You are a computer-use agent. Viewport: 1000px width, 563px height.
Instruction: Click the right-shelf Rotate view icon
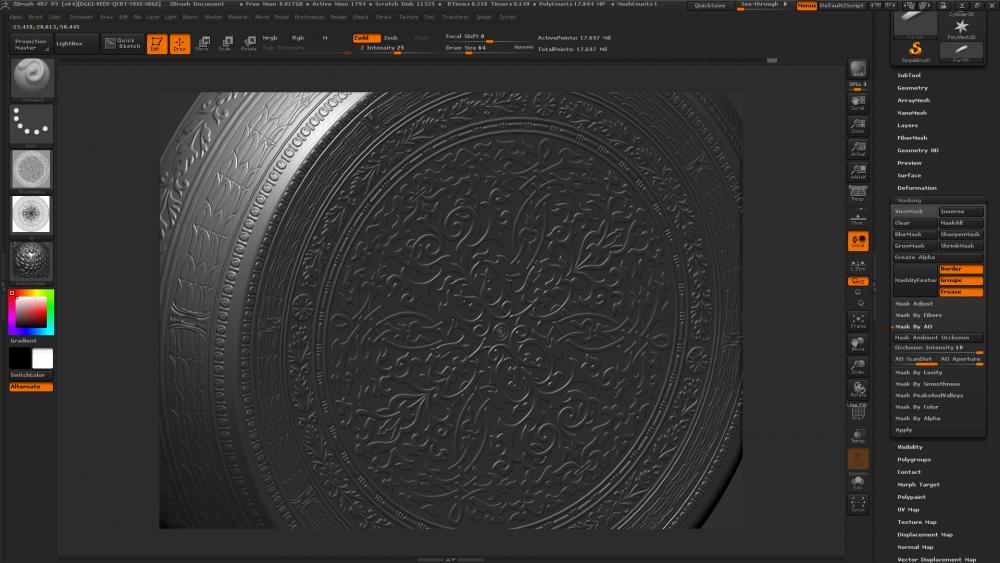(858, 390)
